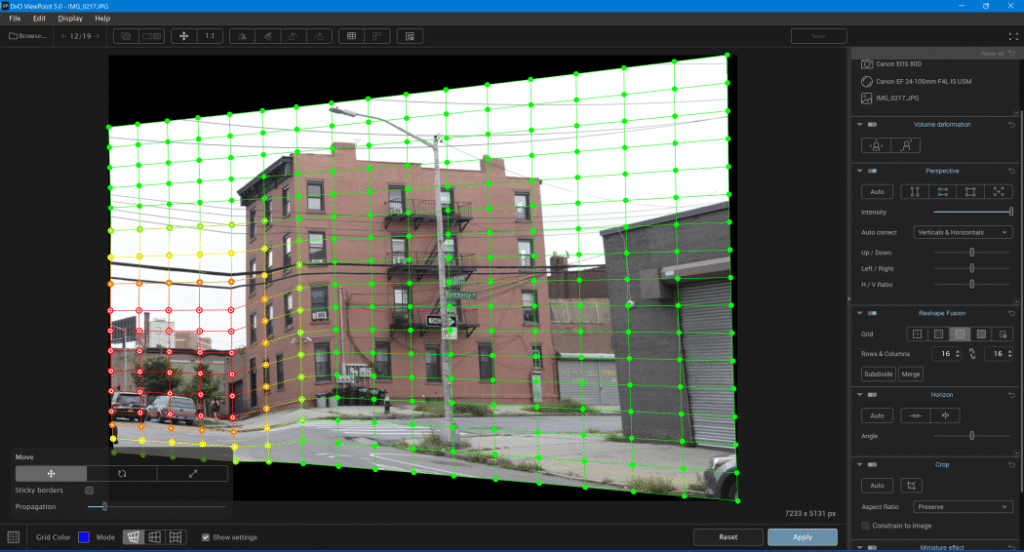Image resolution: width=1024 pixels, height=552 pixels.
Task: Toggle Volume deformation on/off switch
Action: click(x=872, y=124)
